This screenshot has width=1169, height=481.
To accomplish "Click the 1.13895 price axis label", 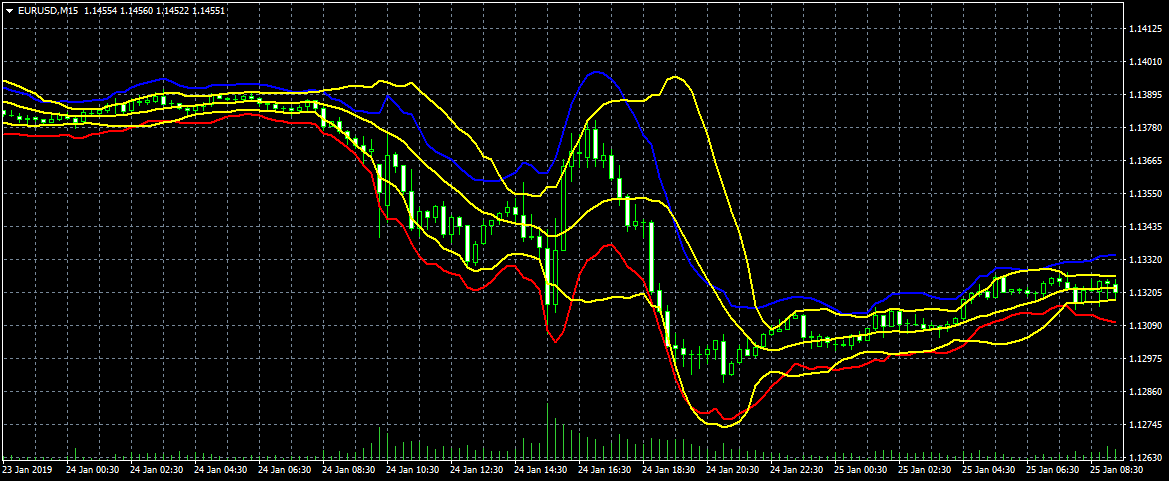I will tap(1147, 95).
